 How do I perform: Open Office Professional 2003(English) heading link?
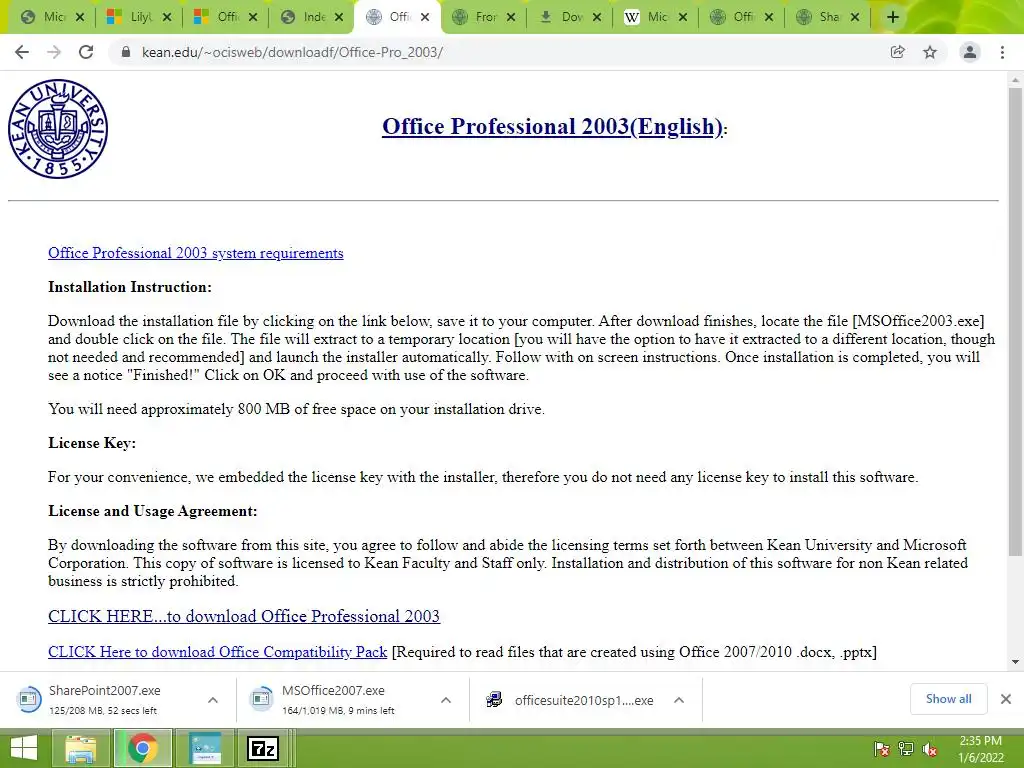552,126
